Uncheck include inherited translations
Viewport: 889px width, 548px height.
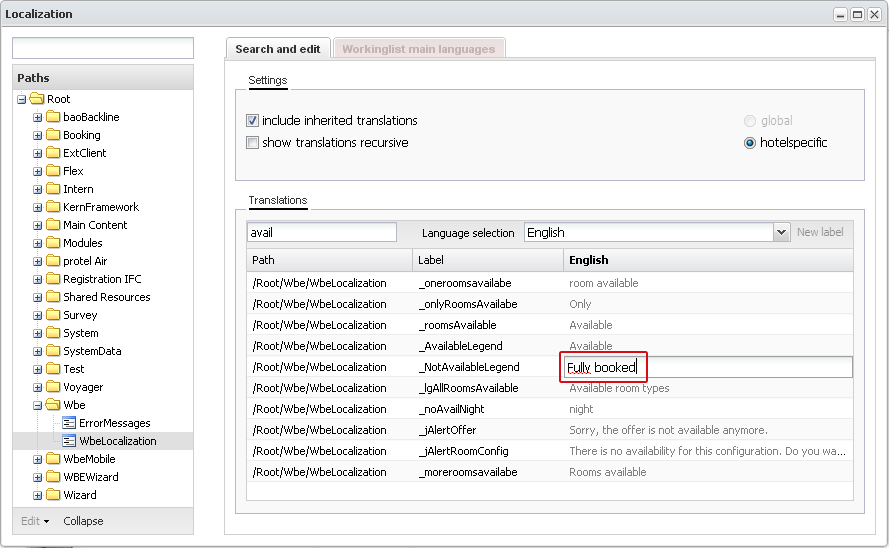252,120
